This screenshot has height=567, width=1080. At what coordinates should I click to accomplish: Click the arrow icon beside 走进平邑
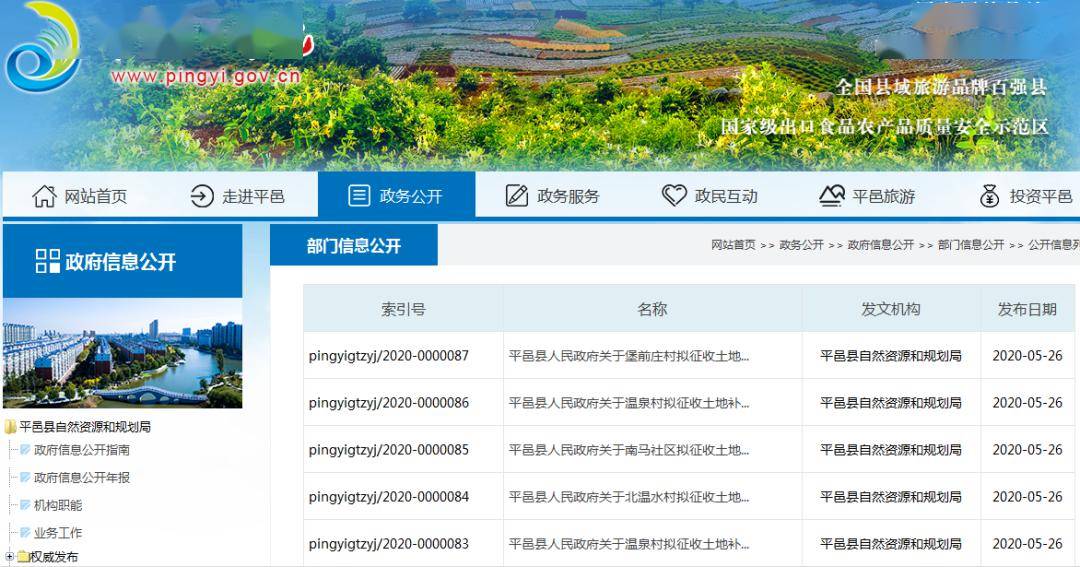(x=202, y=196)
